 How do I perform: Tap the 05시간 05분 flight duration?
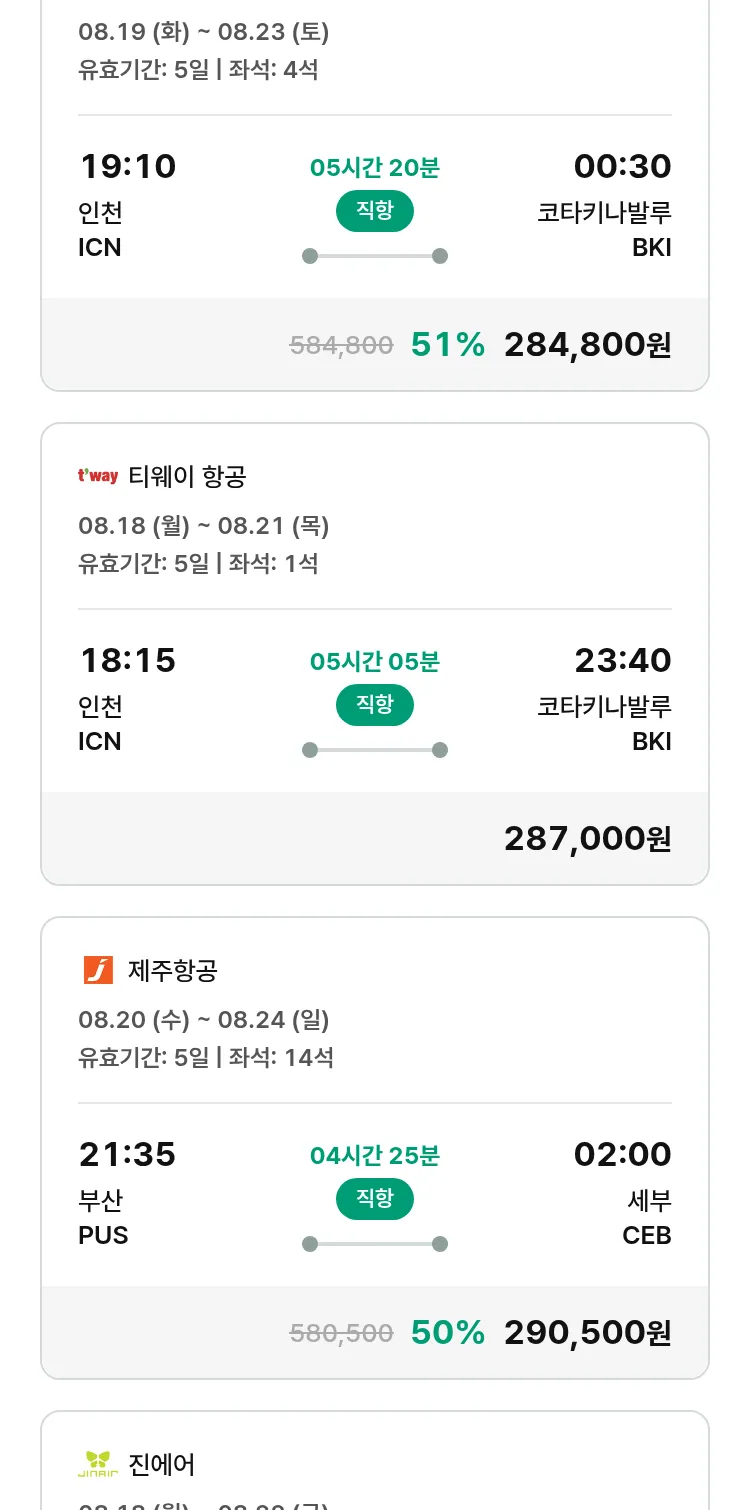(x=374, y=662)
